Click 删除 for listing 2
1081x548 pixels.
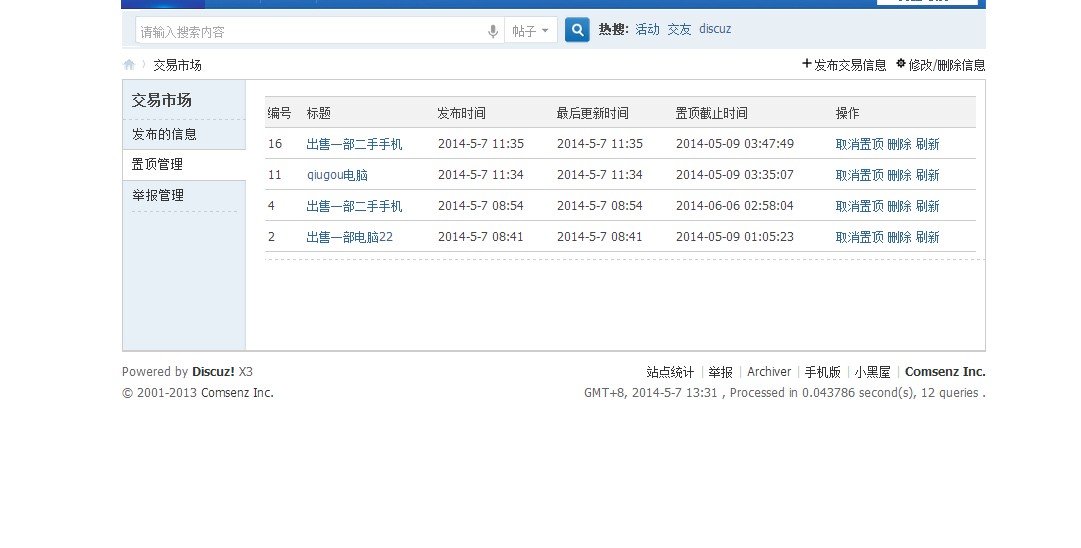899,237
